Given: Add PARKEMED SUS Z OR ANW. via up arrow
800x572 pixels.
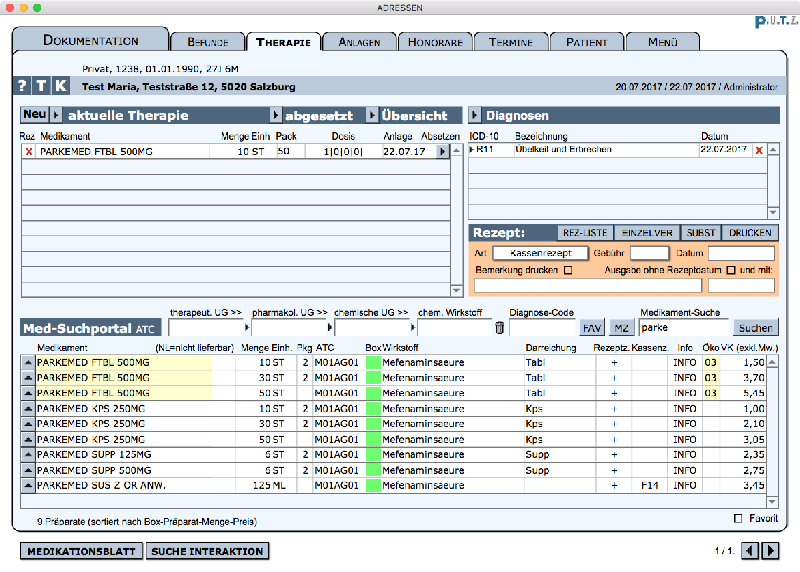Looking at the screenshot, I should [x=28, y=485].
